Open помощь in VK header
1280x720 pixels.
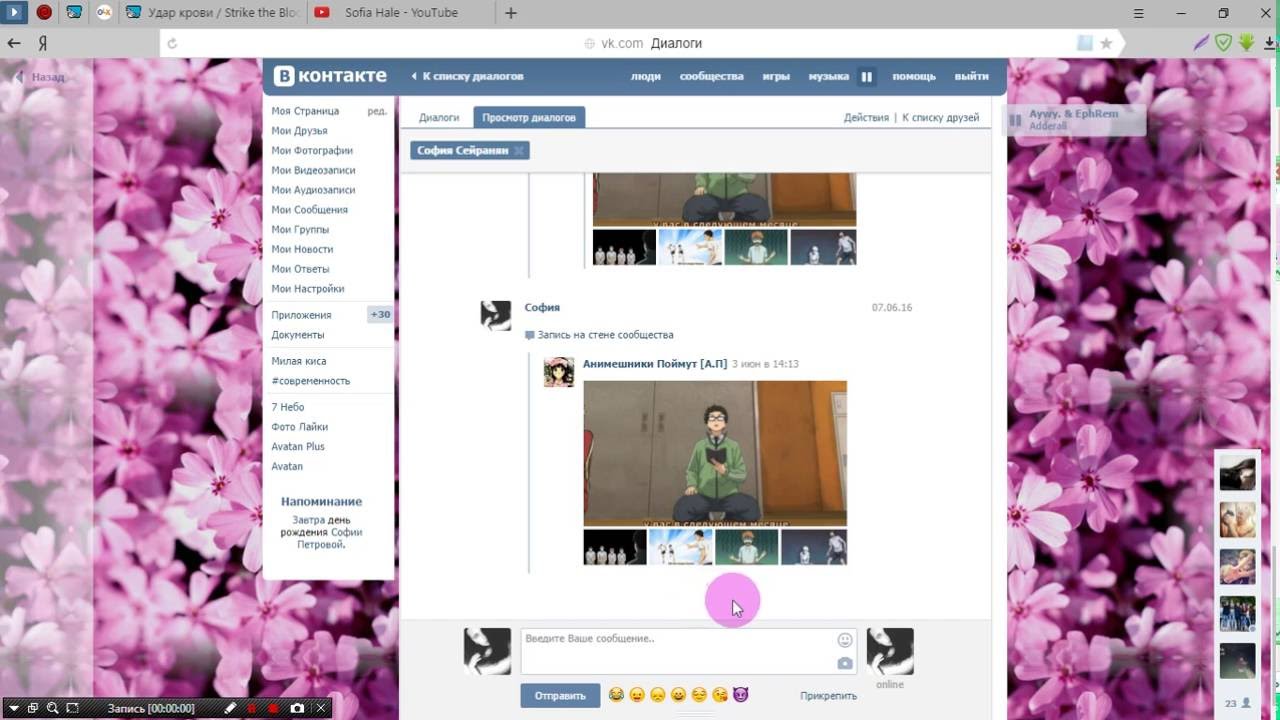[914, 76]
